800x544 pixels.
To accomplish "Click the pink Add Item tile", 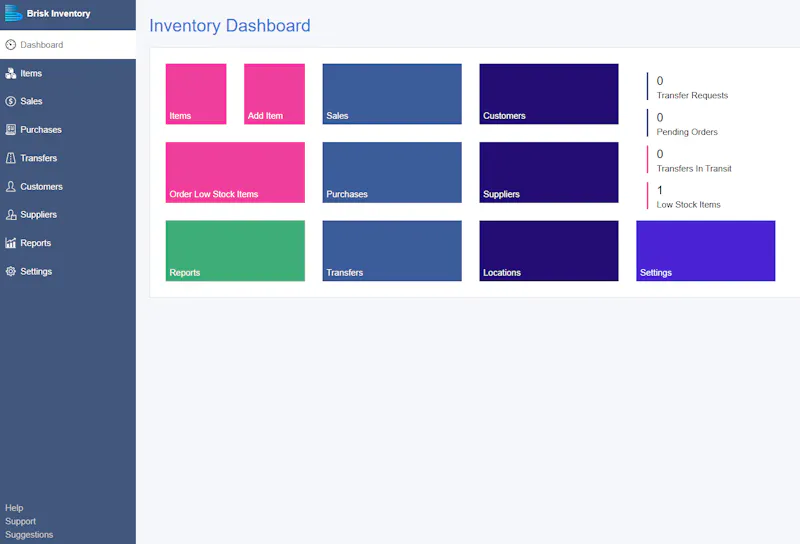I will click(x=274, y=94).
